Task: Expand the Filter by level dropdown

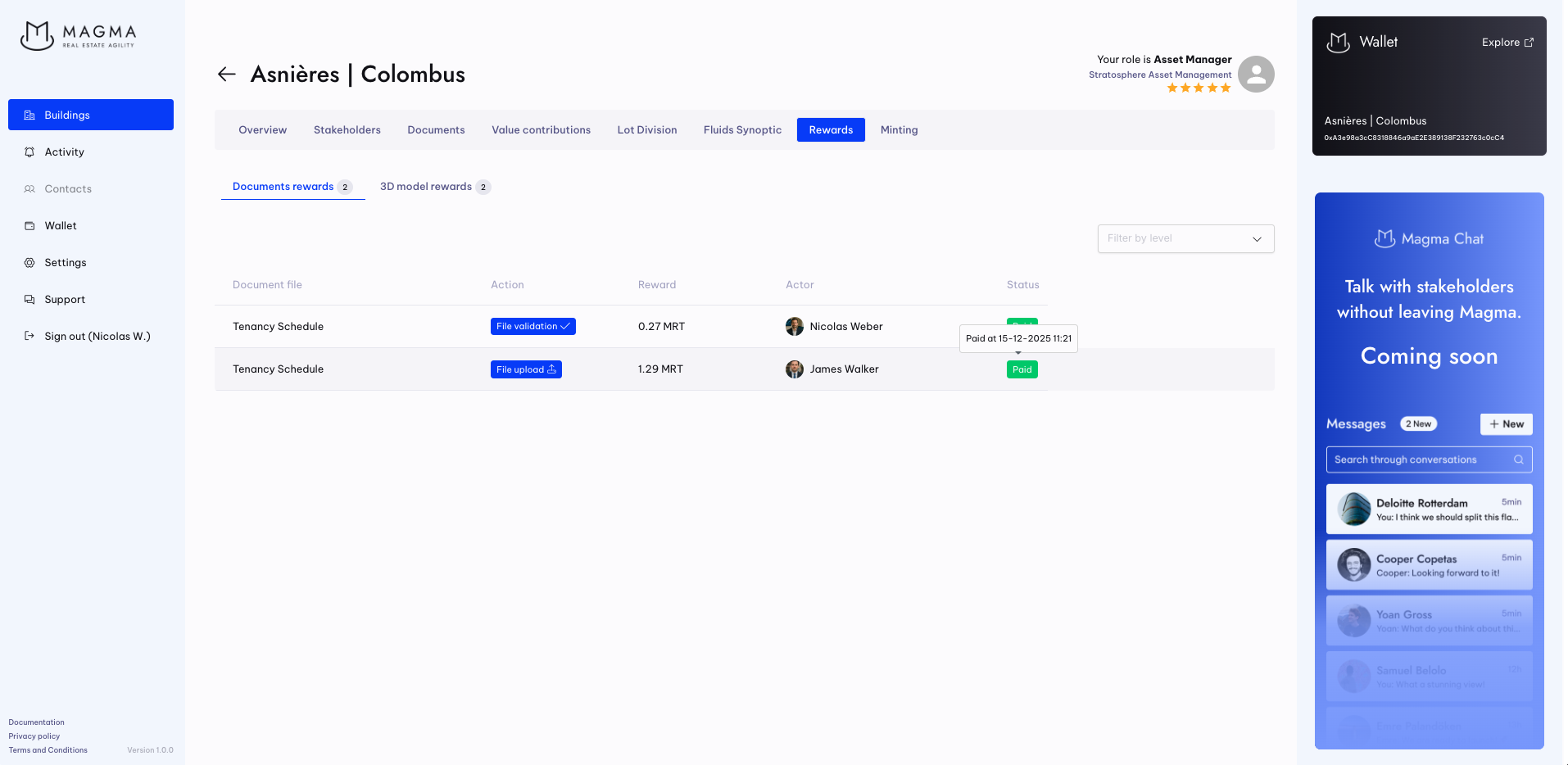Action: (1185, 239)
